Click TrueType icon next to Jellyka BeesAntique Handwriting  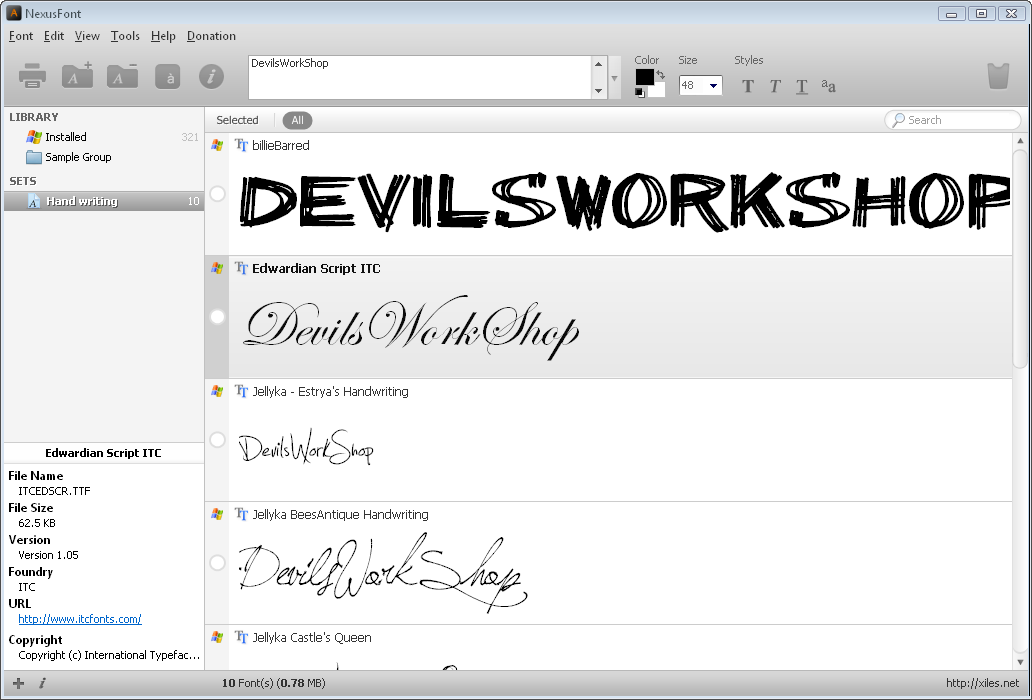(x=242, y=514)
